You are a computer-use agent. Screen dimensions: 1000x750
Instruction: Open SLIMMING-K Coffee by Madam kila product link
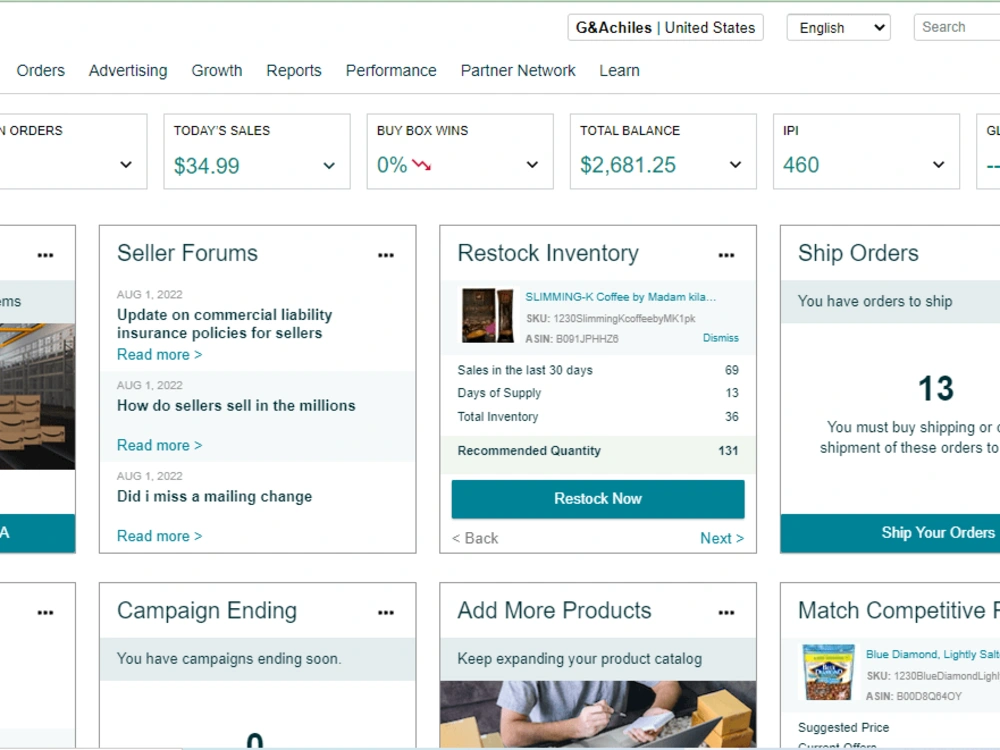(621, 297)
